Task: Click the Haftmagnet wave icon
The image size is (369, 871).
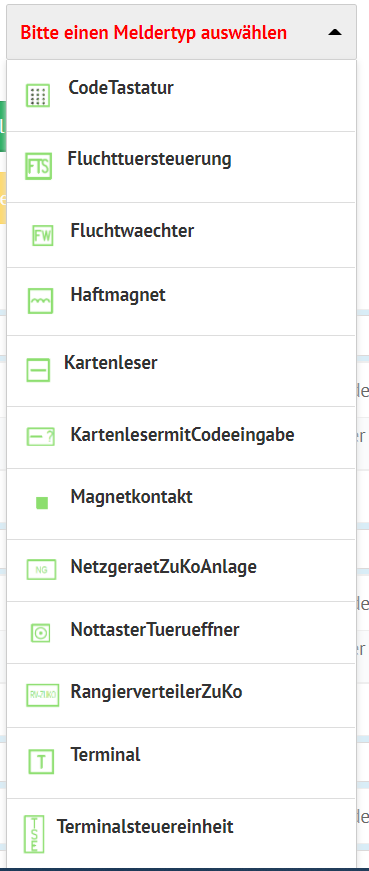Action: [x=41, y=301]
